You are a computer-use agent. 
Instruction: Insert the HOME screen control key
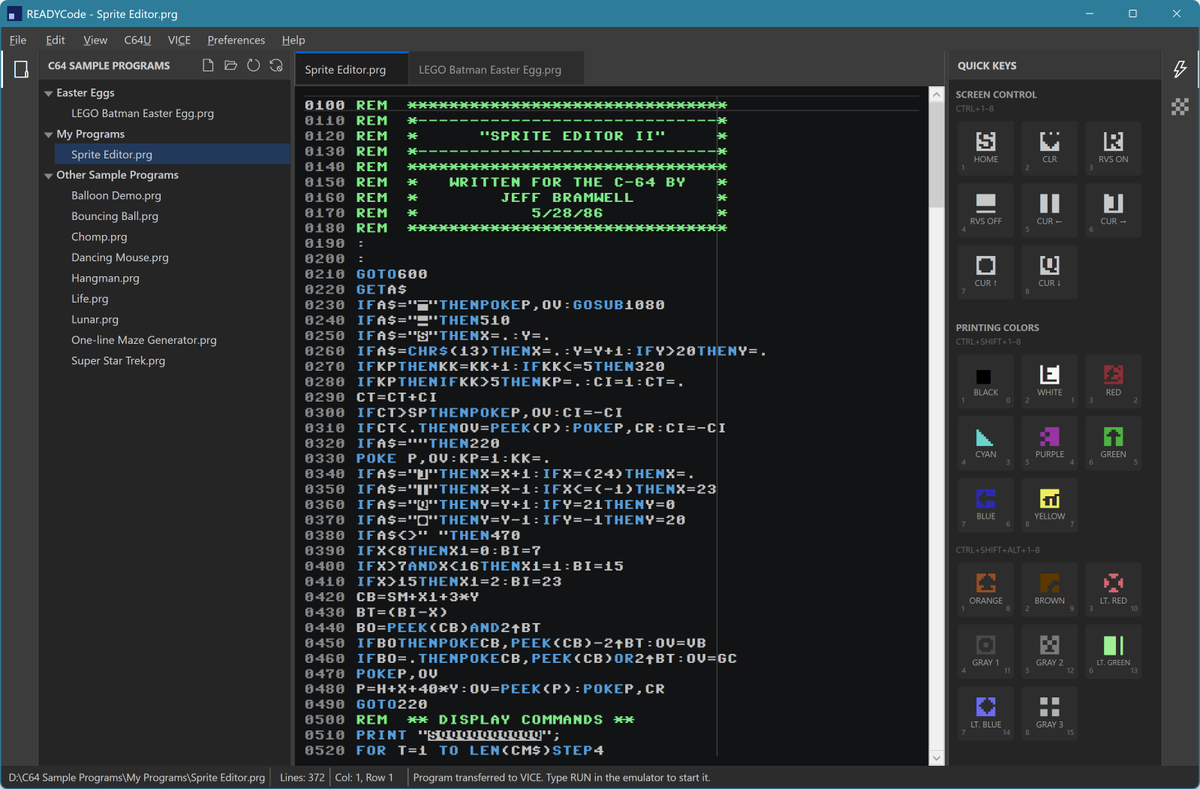(986, 149)
